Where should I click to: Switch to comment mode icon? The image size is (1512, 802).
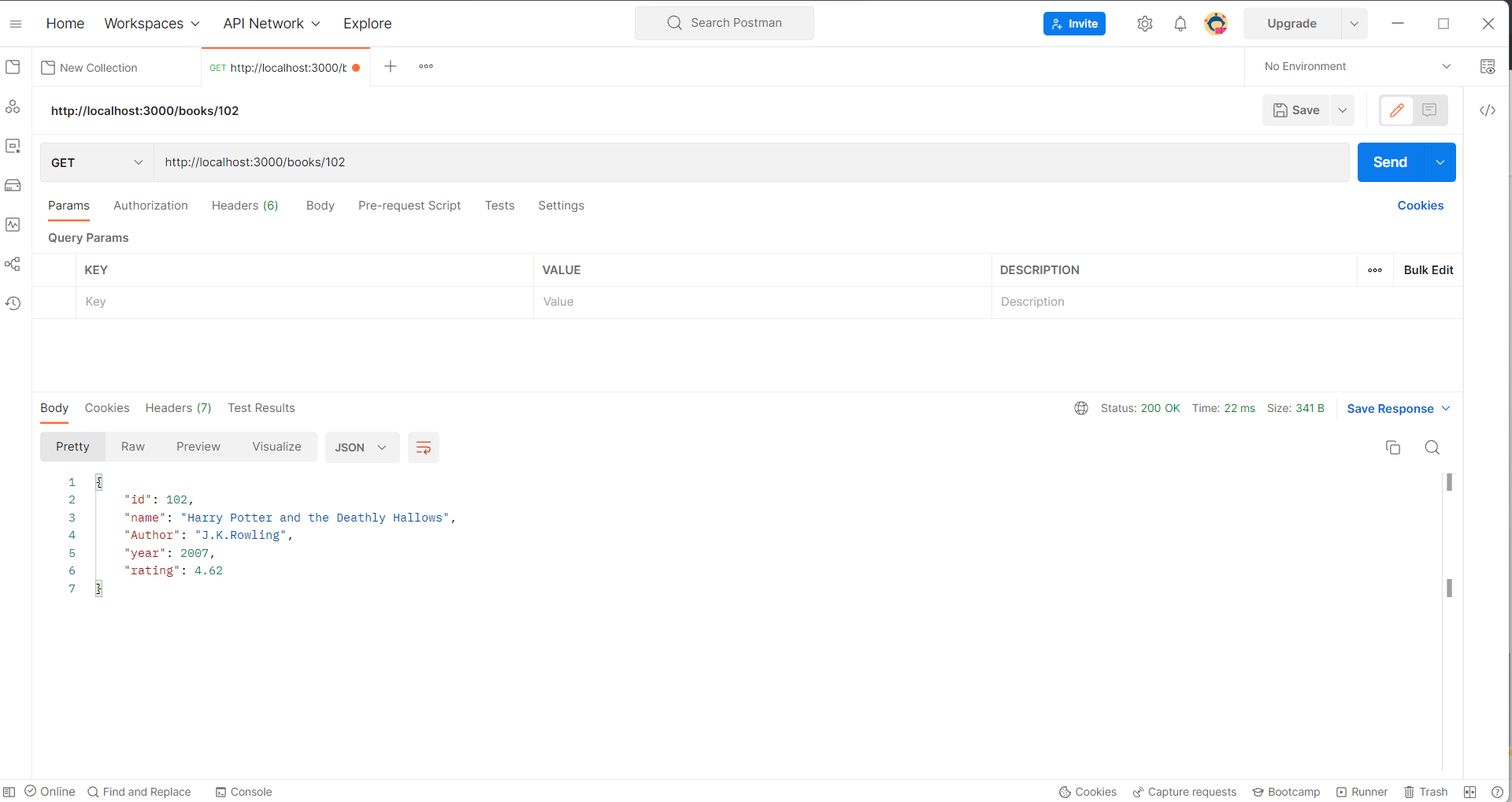tap(1429, 110)
